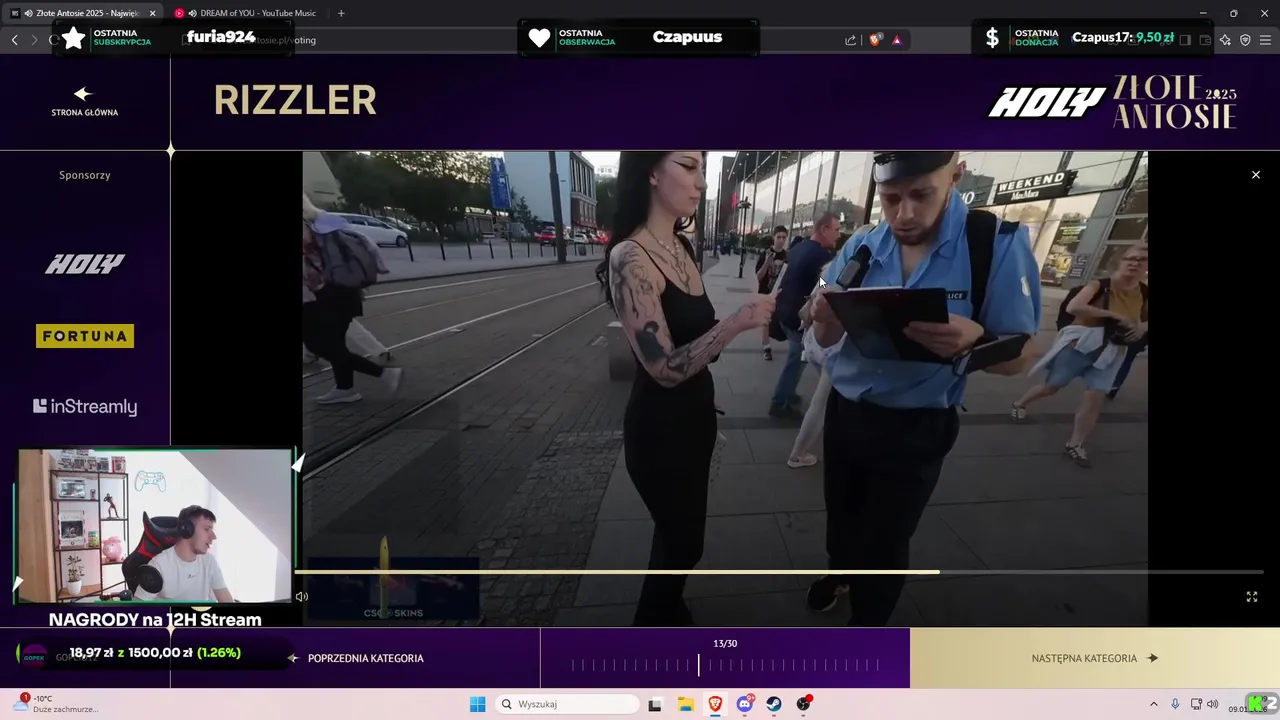Click the microphone tray icon
1280x720 pixels.
pyautogui.click(x=1175, y=704)
